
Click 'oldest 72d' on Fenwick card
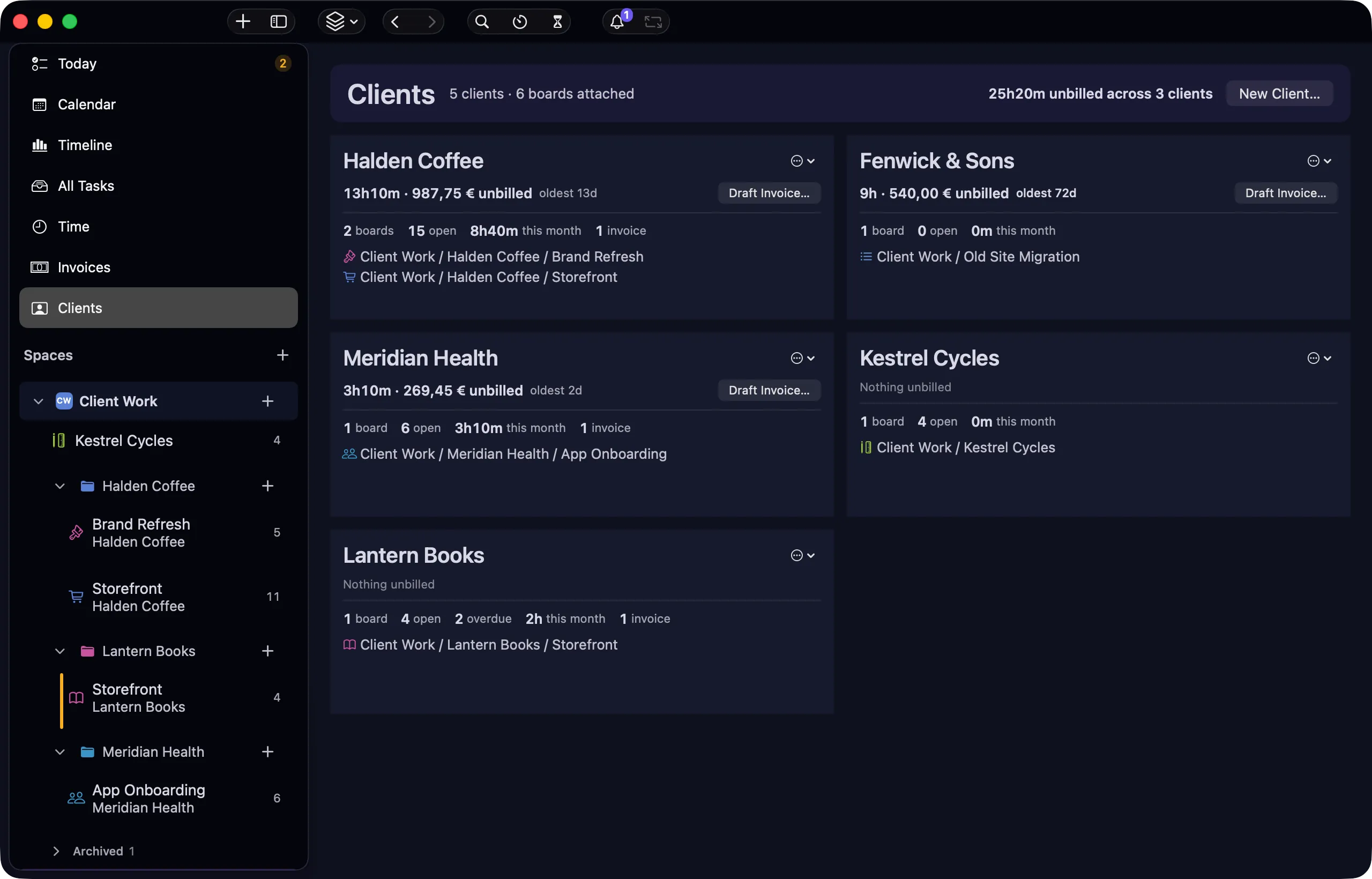[1046, 193]
